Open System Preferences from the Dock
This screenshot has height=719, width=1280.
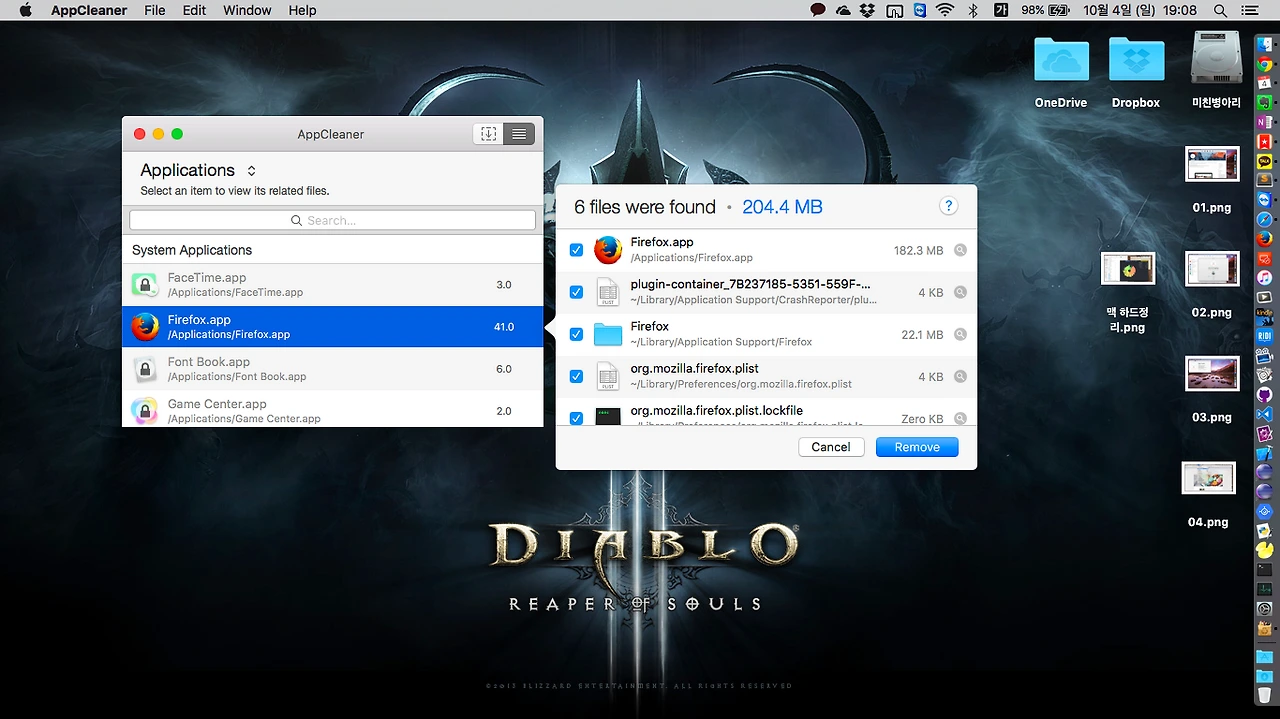pyautogui.click(x=1264, y=608)
